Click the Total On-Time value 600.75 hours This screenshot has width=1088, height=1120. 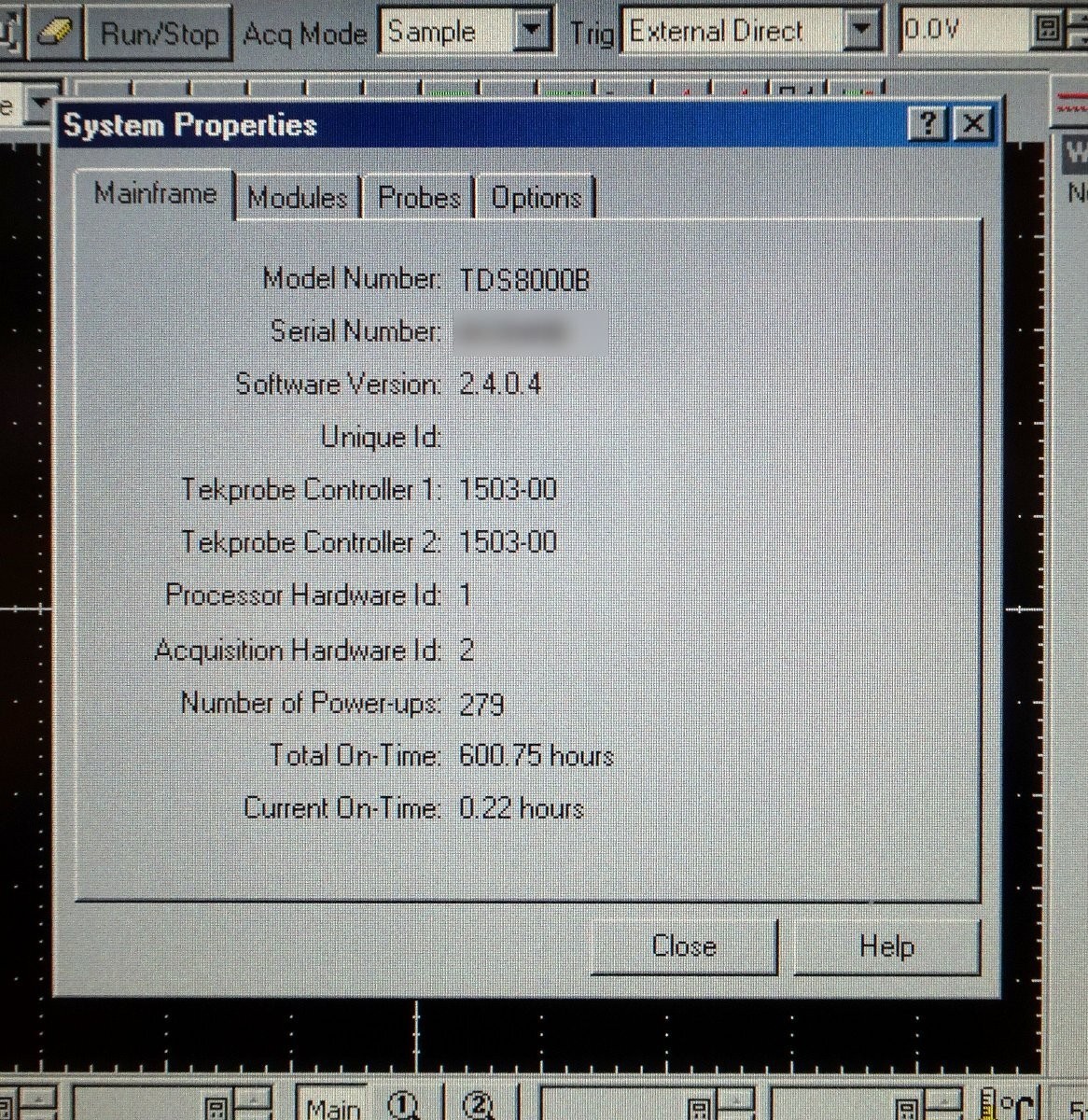pyautogui.click(x=537, y=755)
